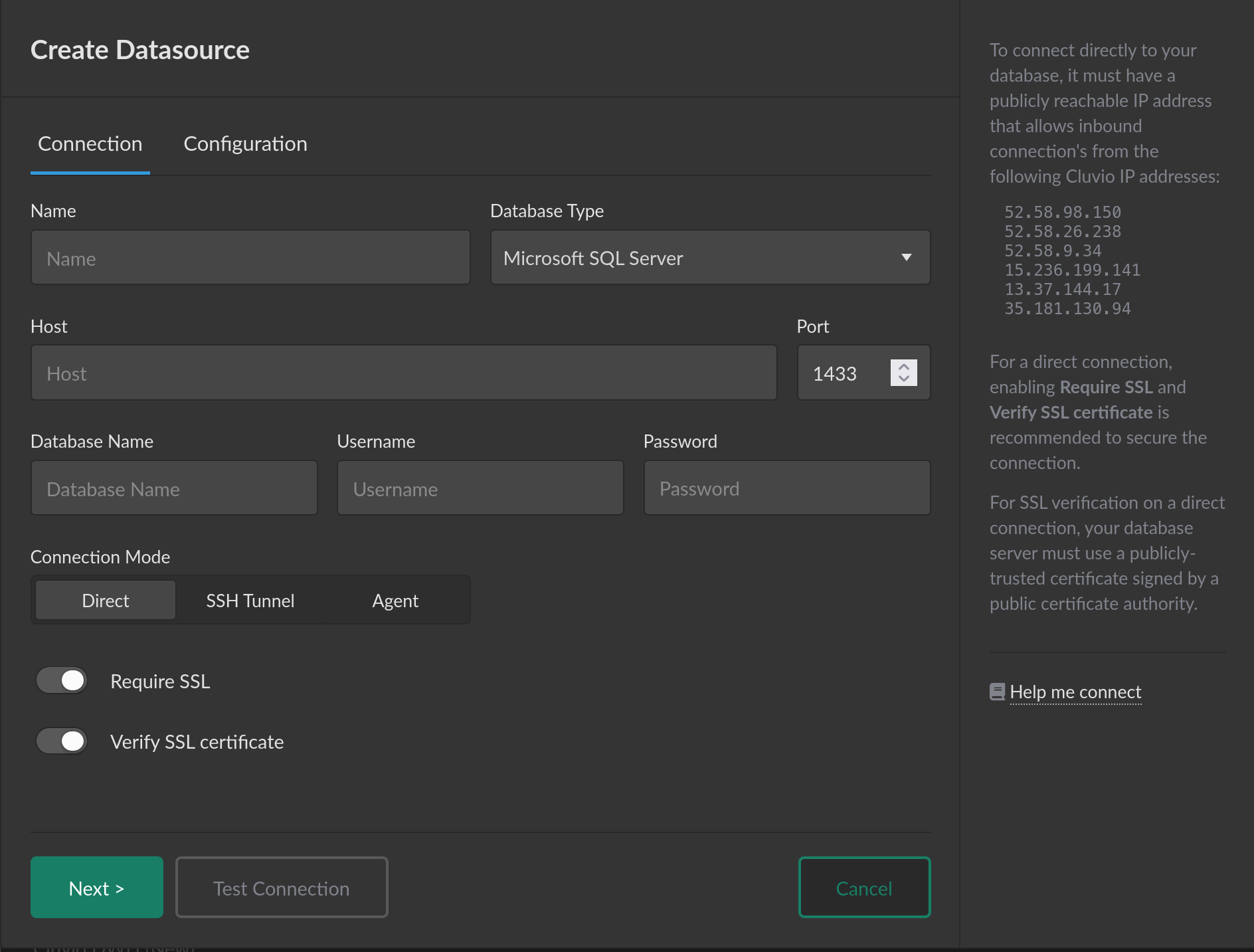Click the Create Datasource heading

point(140,50)
